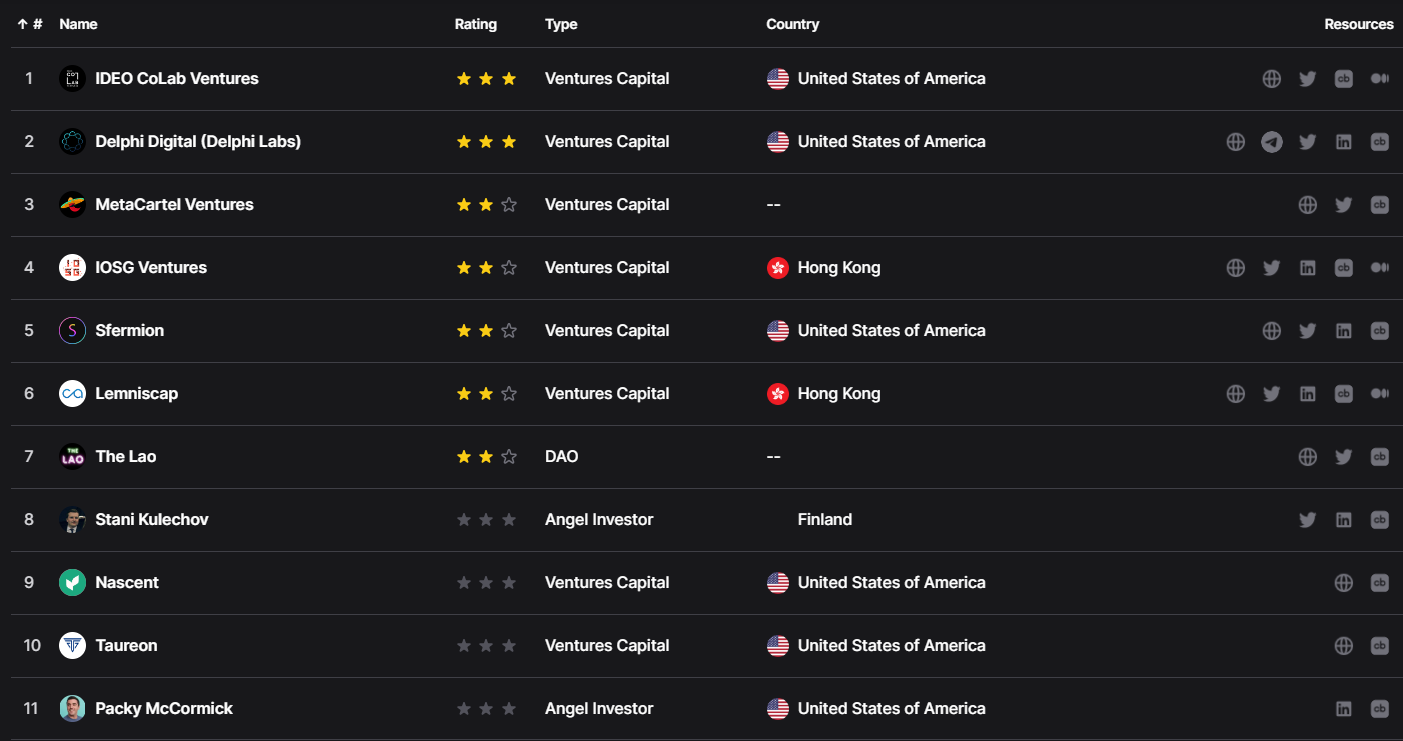Click the star rating for Lemniscap
The image size is (1403, 741).
[486, 394]
